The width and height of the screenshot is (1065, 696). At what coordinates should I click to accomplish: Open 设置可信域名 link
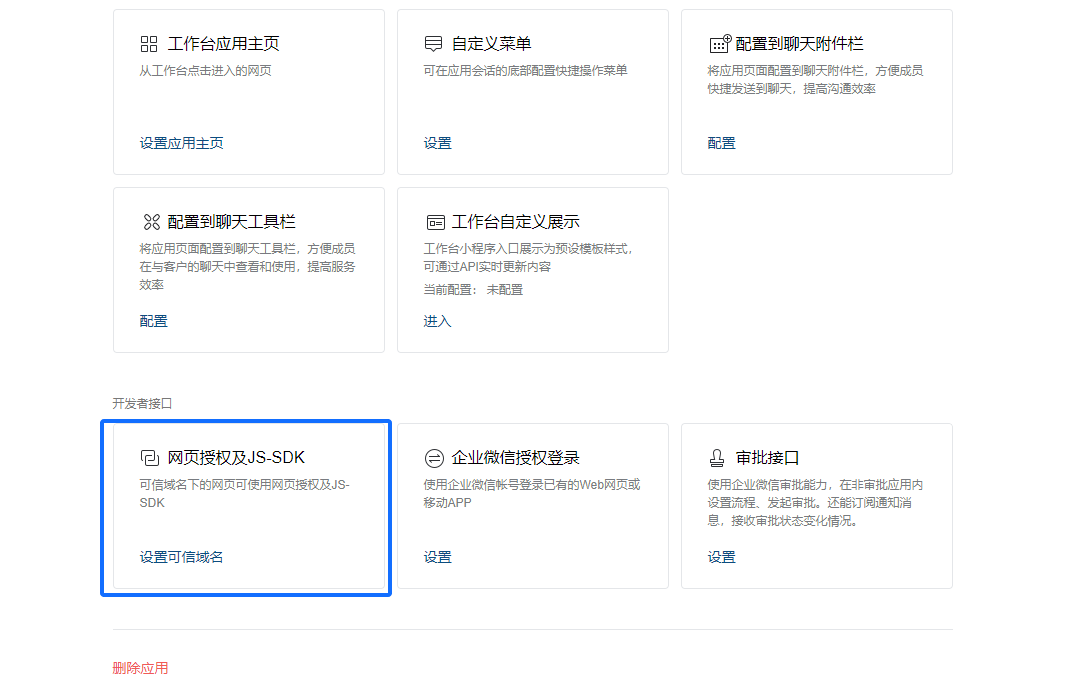(181, 557)
